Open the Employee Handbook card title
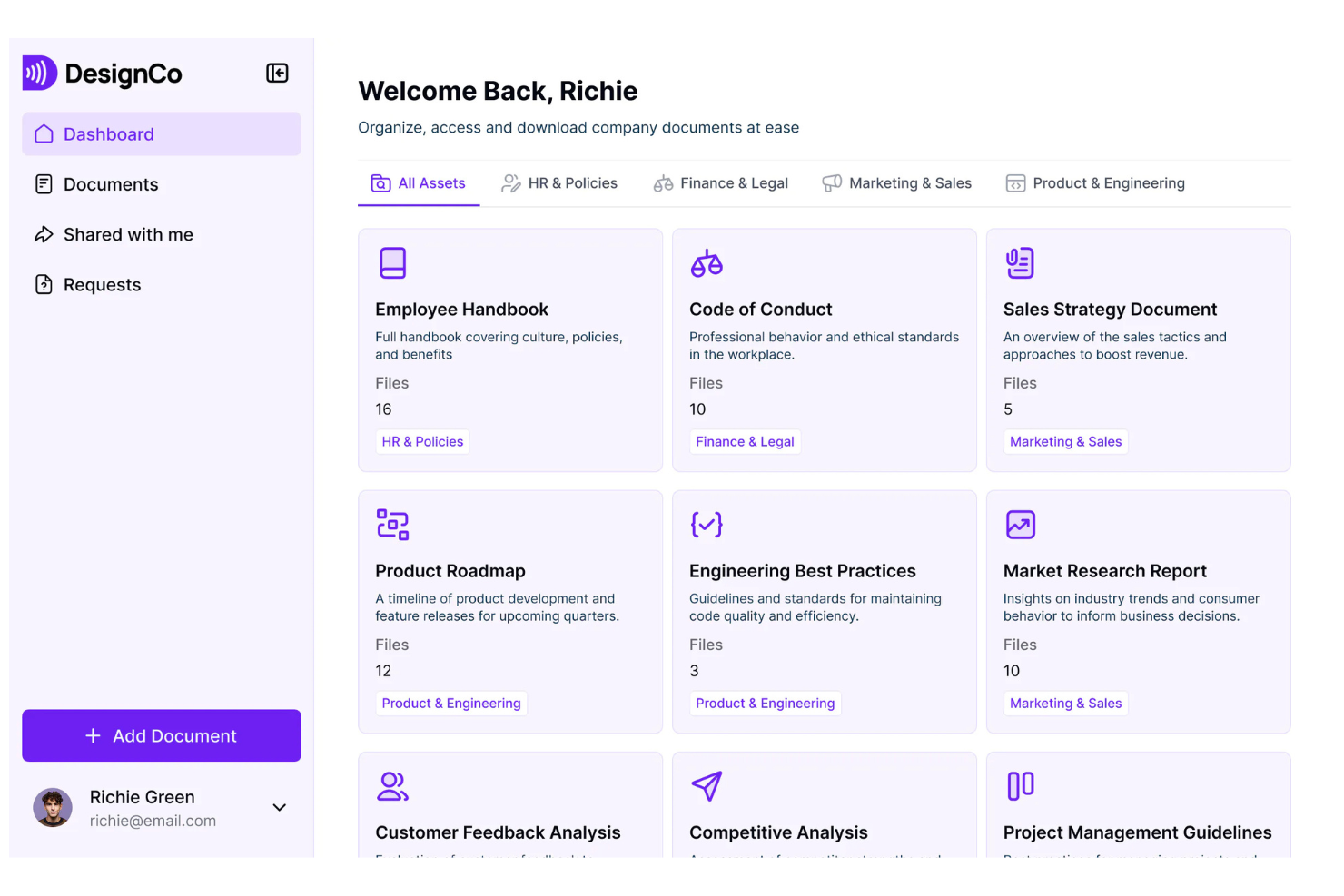This screenshot has width=1344, height=896. (462, 310)
